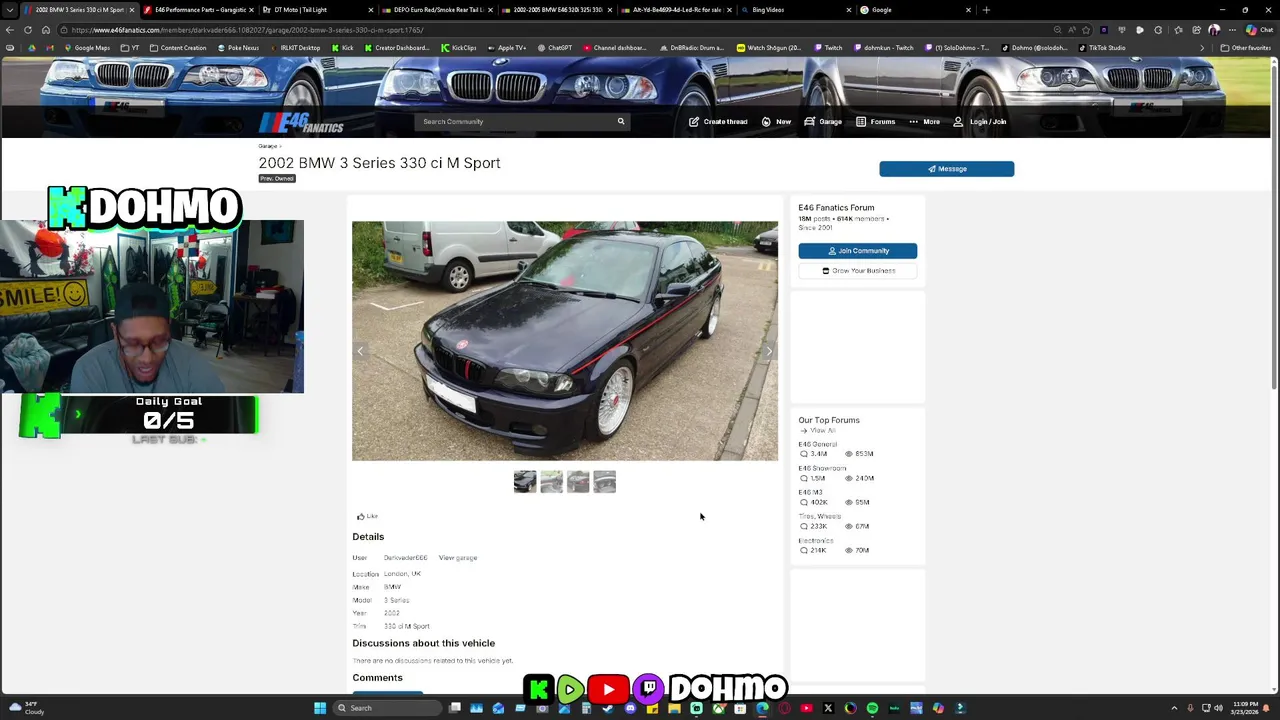Open the Garage icon in navbar
Screen dimensions: 1280x720
coord(809,122)
